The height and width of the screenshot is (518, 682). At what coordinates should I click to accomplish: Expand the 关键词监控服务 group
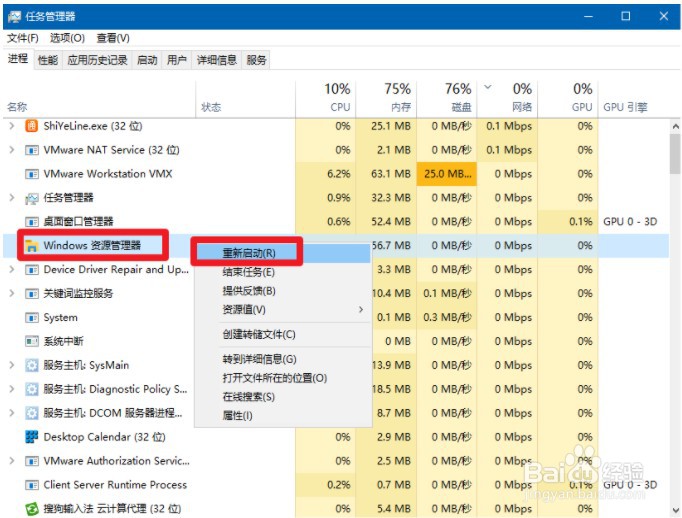click(x=12, y=294)
